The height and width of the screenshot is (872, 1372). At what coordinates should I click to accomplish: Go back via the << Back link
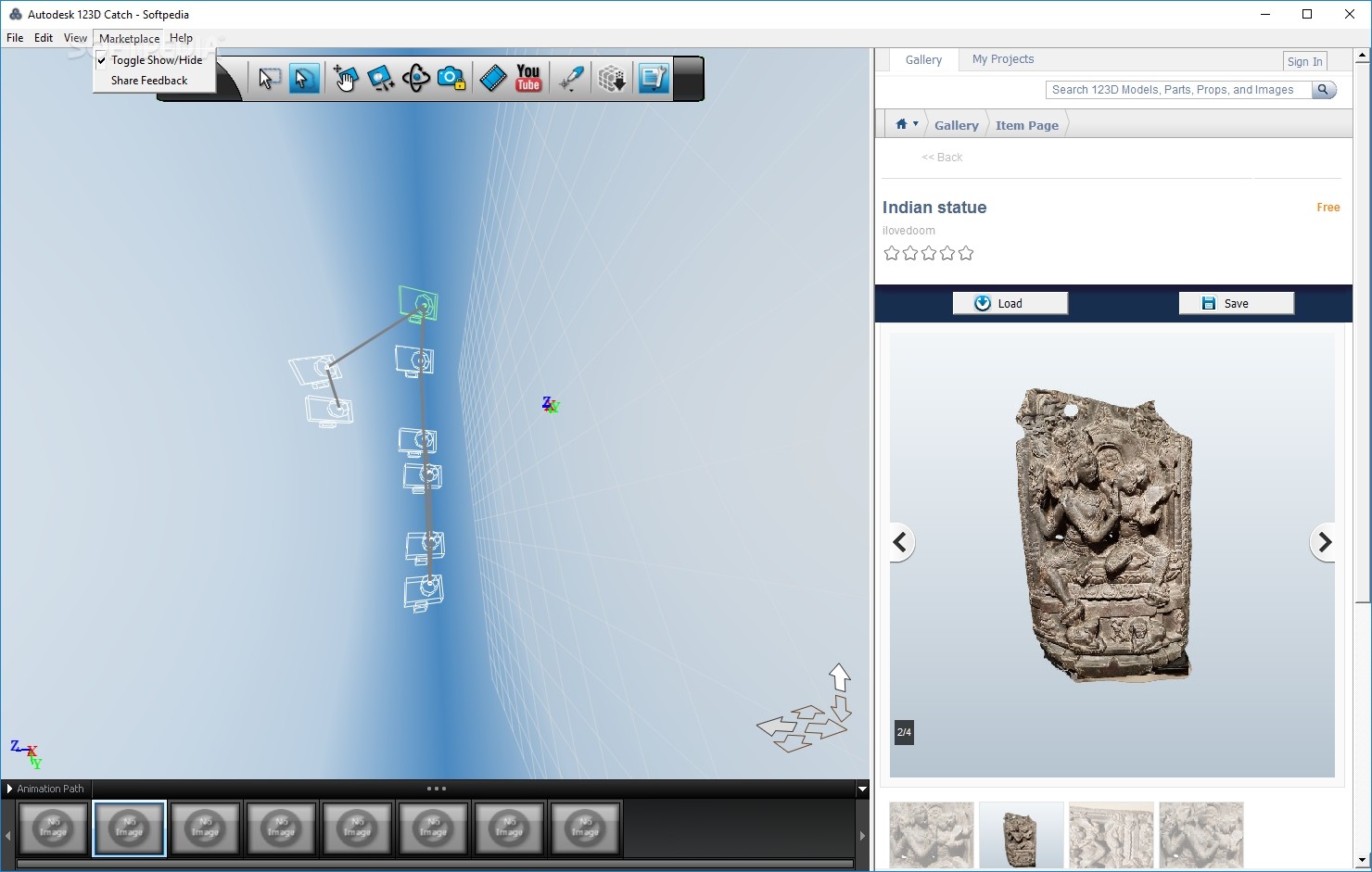pyautogui.click(x=942, y=158)
